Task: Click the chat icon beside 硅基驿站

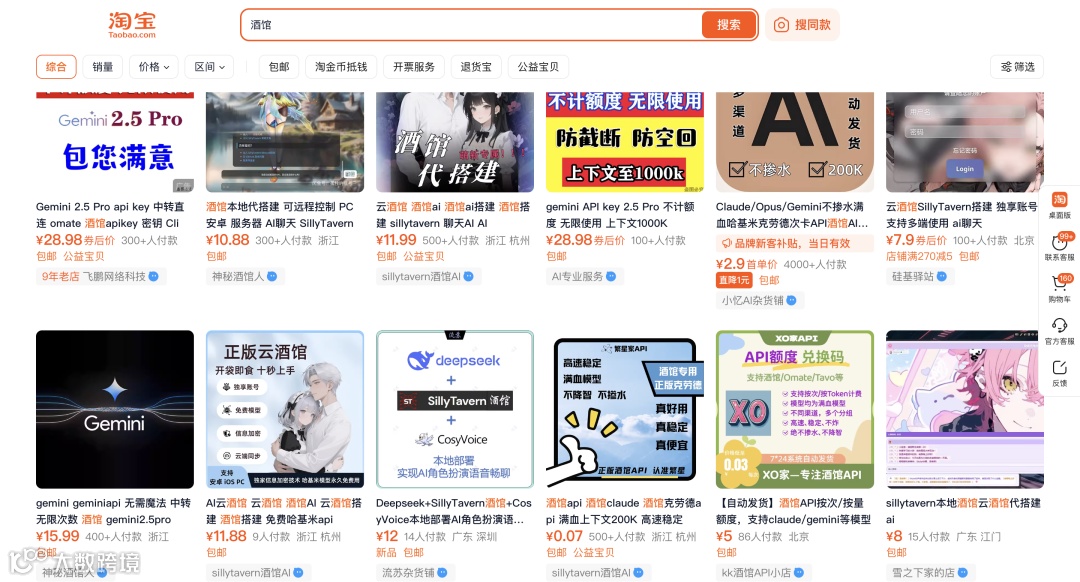Action: point(942,276)
